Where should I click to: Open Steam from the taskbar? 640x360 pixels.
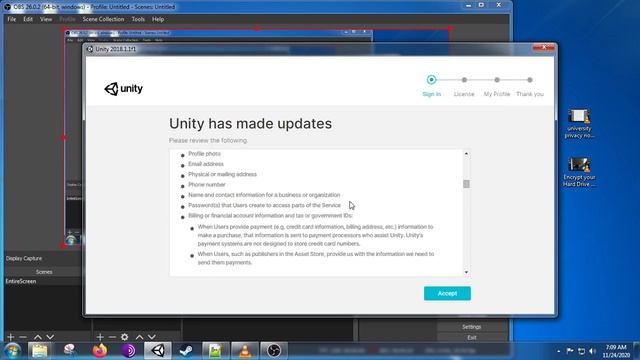click(x=187, y=351)
